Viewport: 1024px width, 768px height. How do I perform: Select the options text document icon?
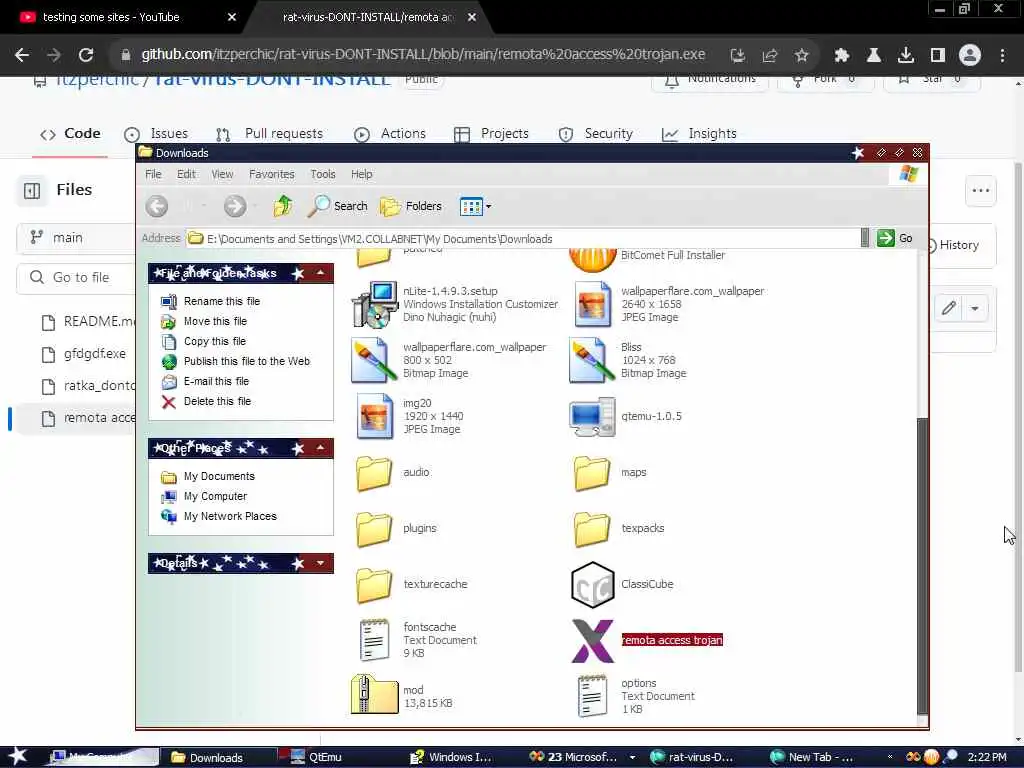592,696
